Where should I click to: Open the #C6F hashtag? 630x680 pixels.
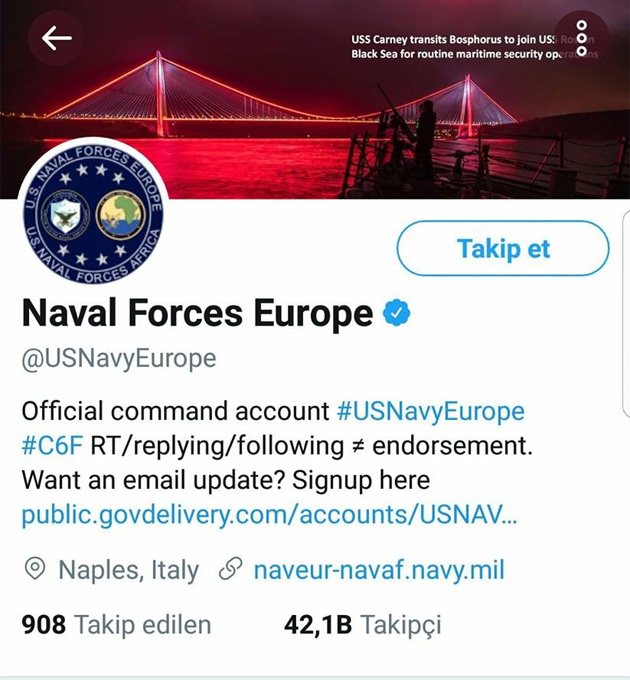point(52,445)
